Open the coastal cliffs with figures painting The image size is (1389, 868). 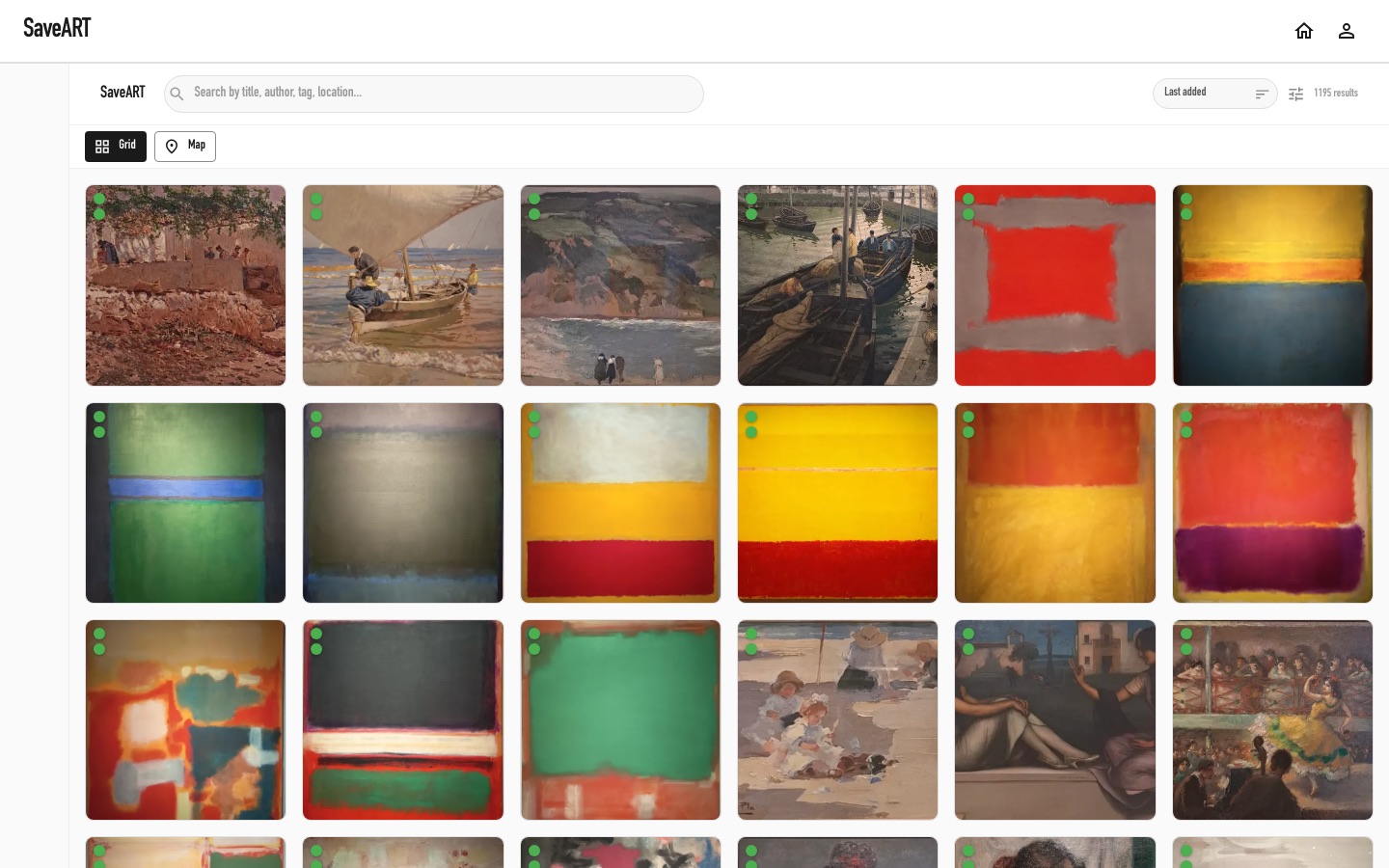(620, 285)
